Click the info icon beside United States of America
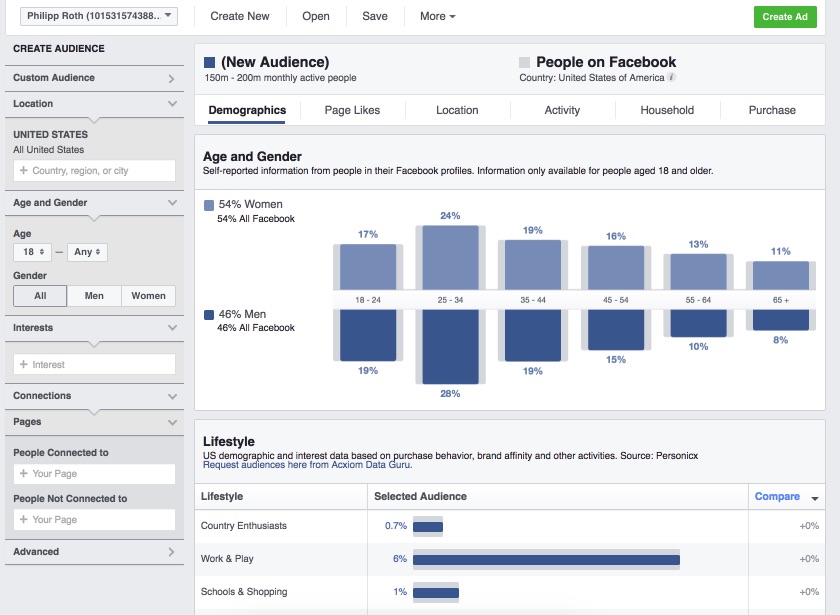 click(671, 77)
